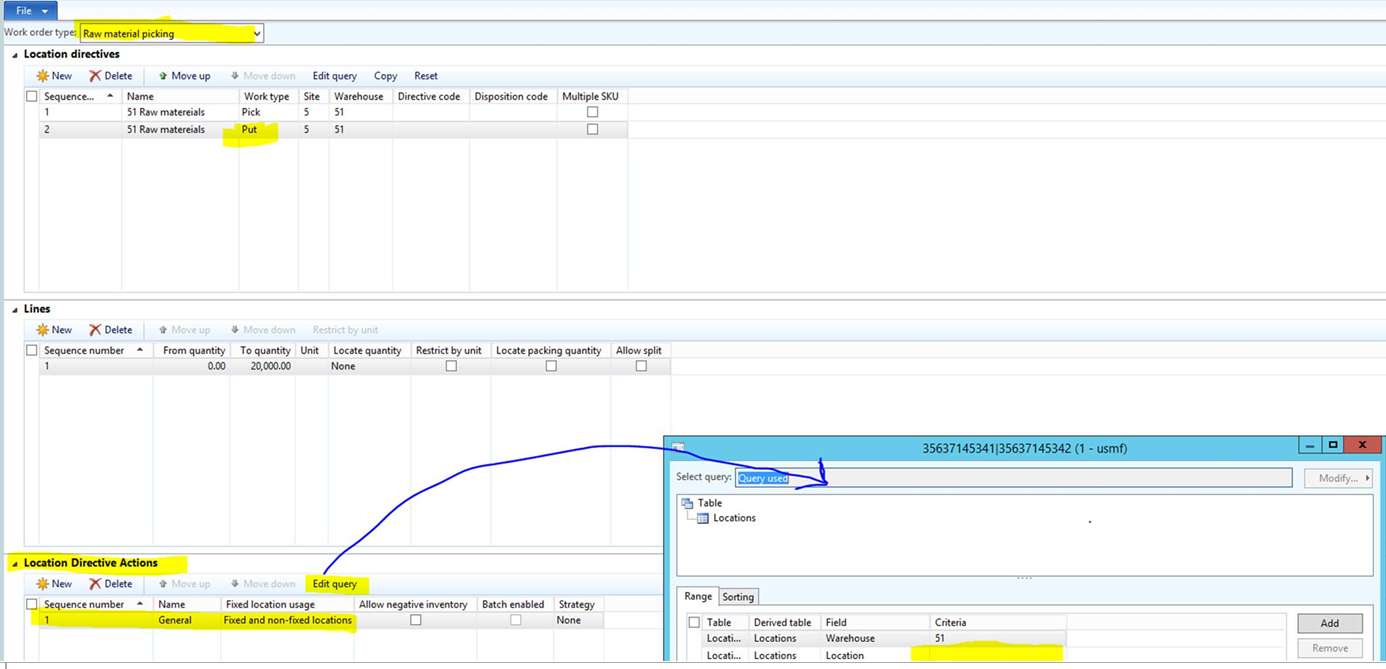
Task: Toggle Multiple SKU for sequence 1 row
Action: point(592,111)
